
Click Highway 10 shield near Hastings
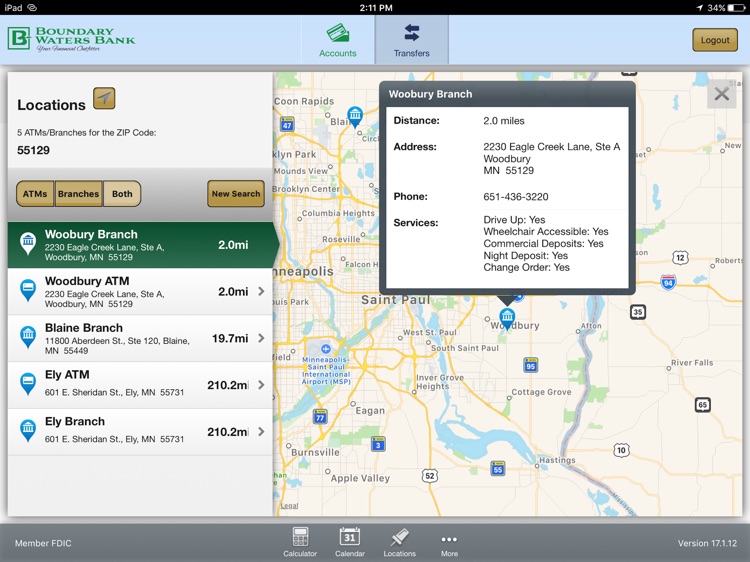621,450
